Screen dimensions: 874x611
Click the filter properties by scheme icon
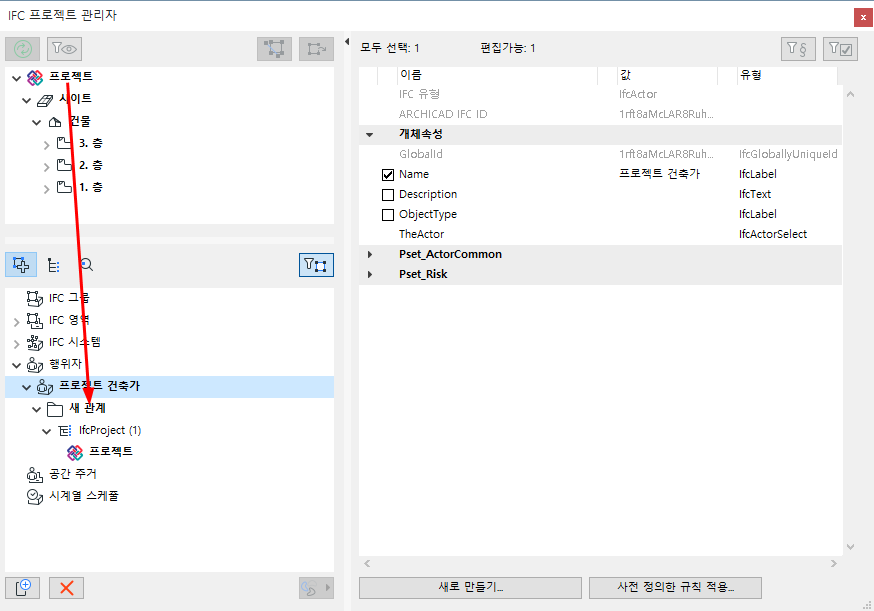click(x=798, y=49)
